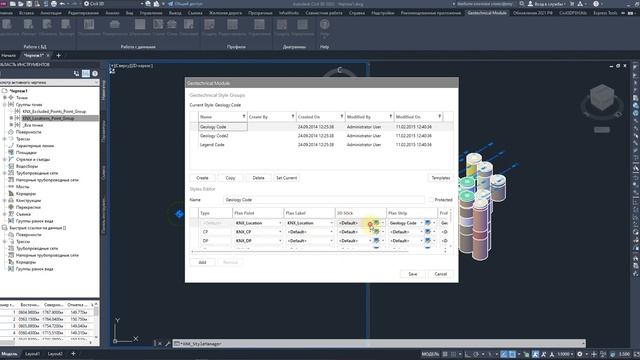Open Plan Point dropdown showing KNX_DP
Screen dimensions: 640x360
click(x=280, y=241)
